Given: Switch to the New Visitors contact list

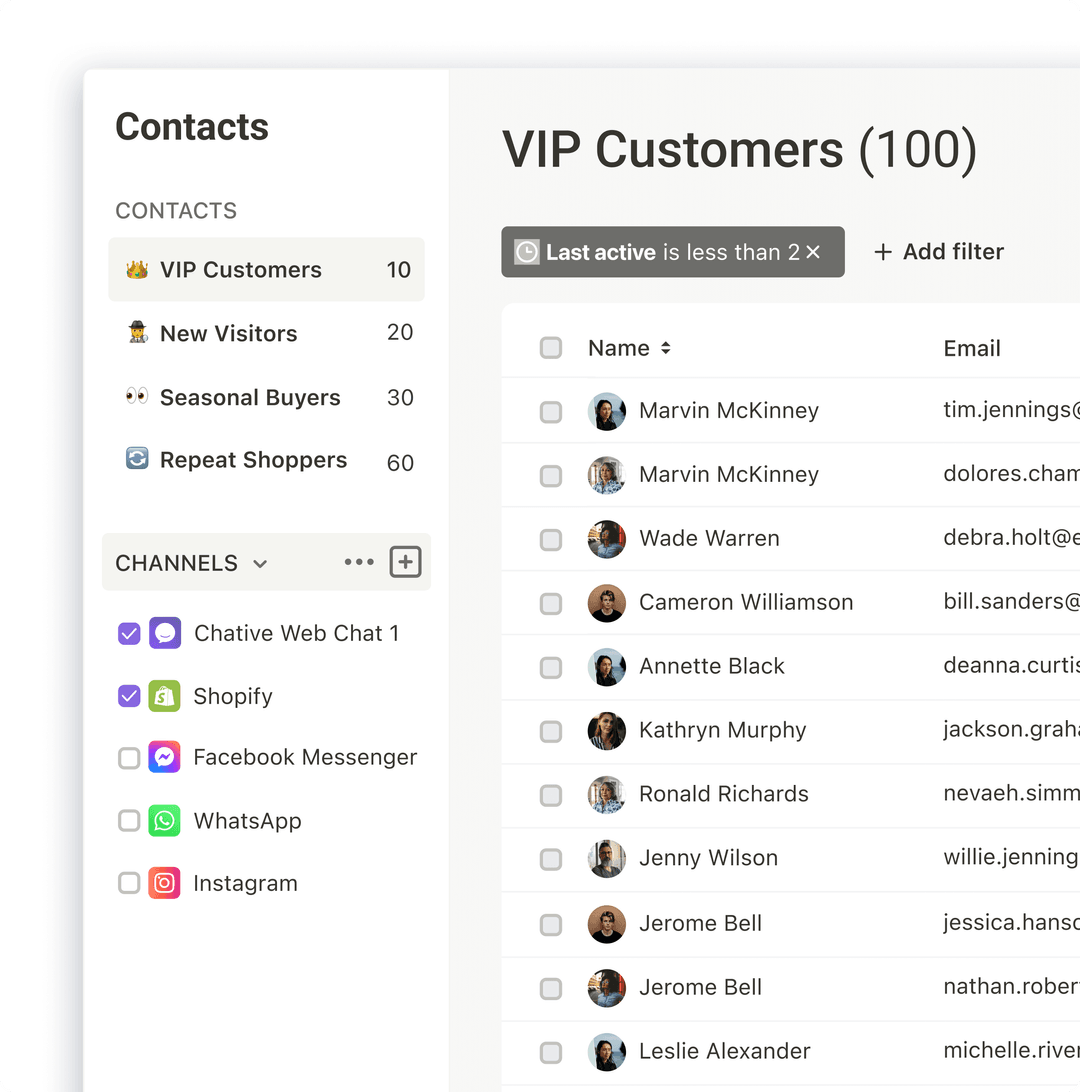Looking at the screenshot, I should pyautogui.click(x=228, y=333).
